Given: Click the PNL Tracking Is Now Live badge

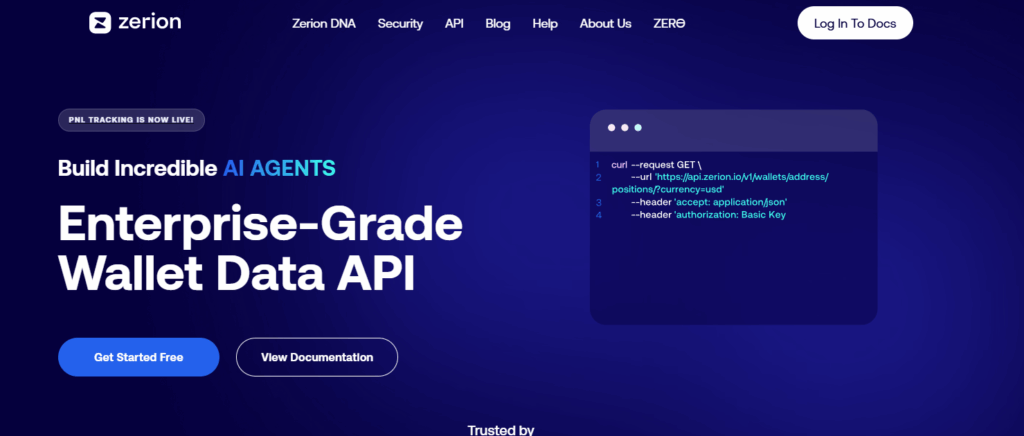Looking at the screenshot, I should click(131, 120).
